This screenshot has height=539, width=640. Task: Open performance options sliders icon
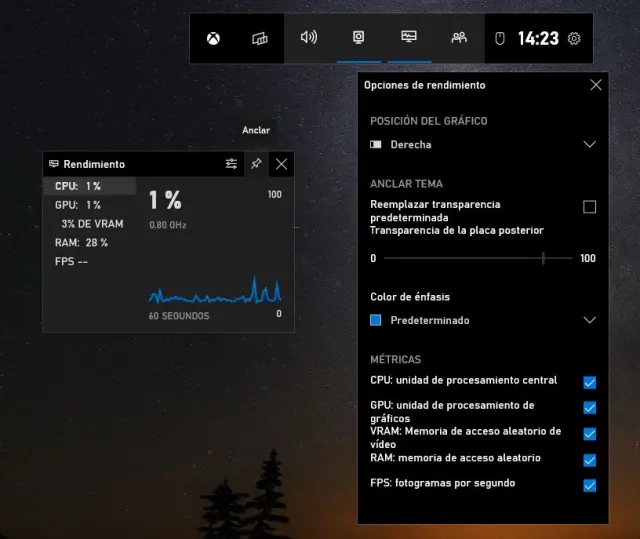pyautogui.click(x=232, y=164)
